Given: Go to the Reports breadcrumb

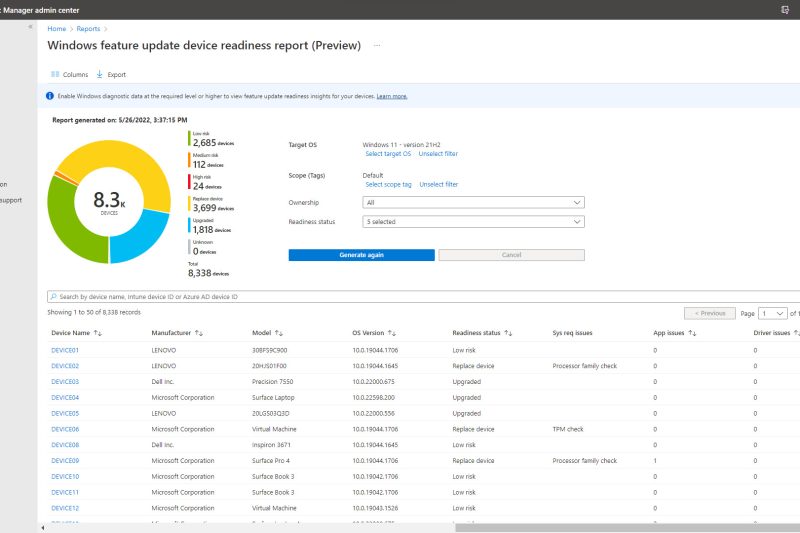Looking at the screenshot, I should tap(88, 29).
